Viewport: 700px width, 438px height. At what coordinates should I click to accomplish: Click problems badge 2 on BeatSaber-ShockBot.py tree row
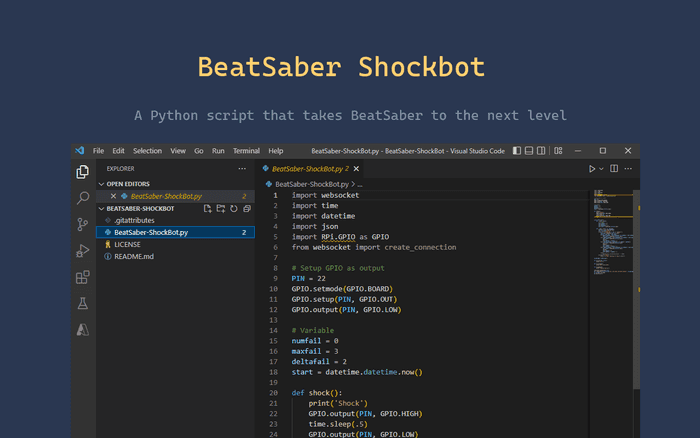point(244,232)
